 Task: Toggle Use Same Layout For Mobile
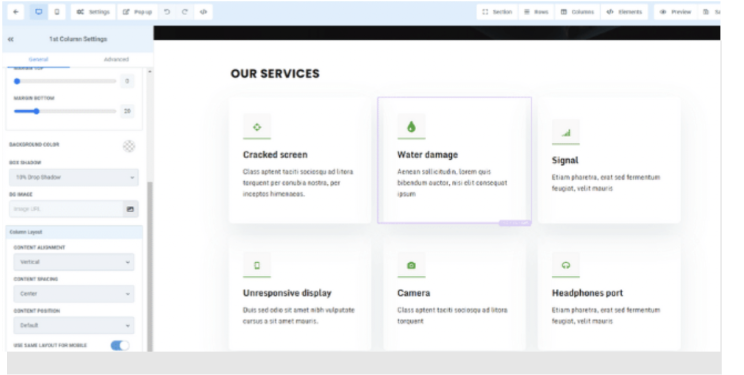120,346
